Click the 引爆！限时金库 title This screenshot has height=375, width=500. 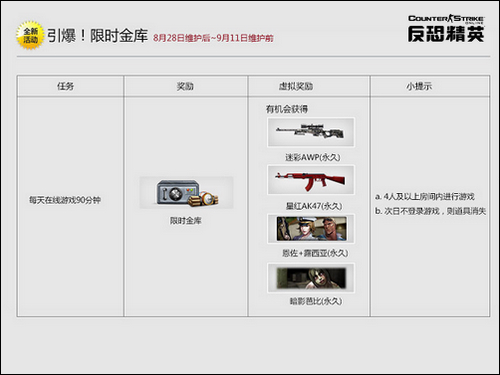pos(97,36)
